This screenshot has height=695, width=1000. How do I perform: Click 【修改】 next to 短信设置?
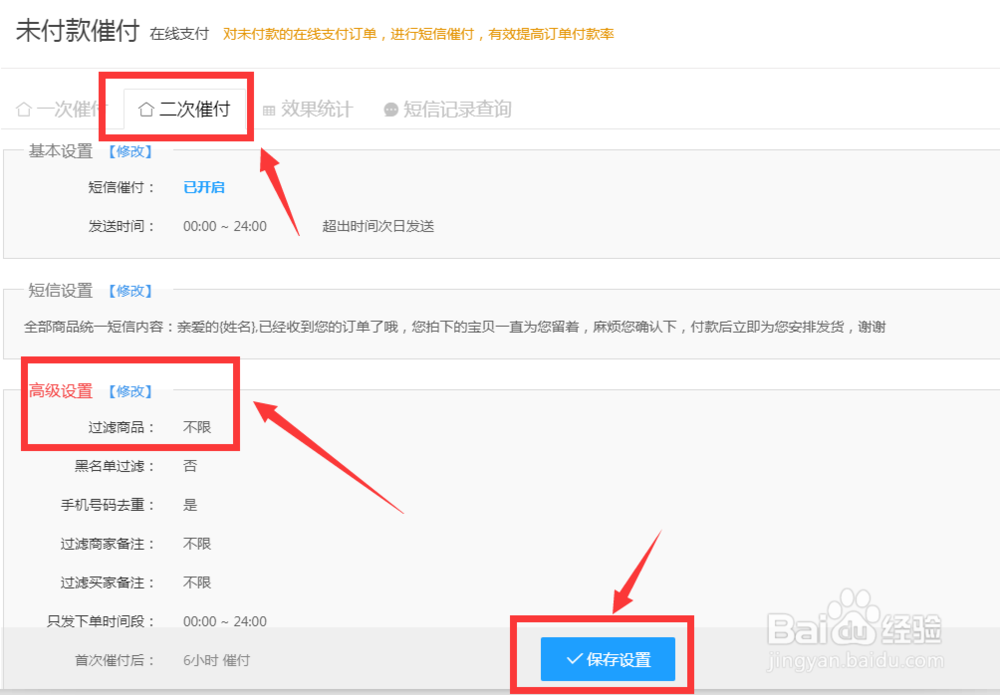click(x=130, y=291)
